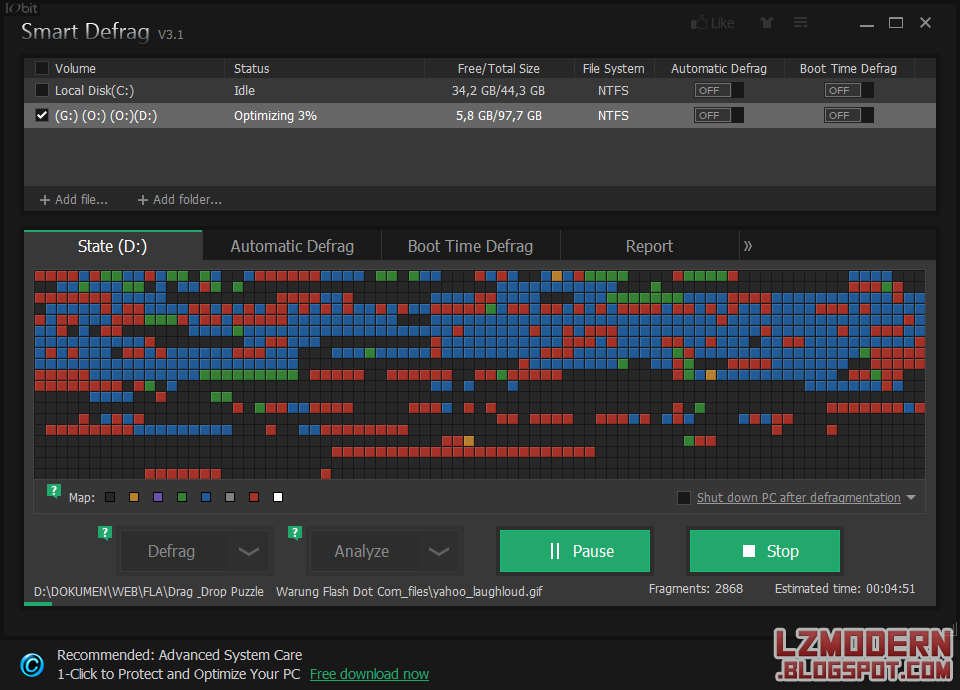Viewport: 960px width, 690px height.
Task: Click the Stop button
Action: pyautogui.click(x=765, y=551)
